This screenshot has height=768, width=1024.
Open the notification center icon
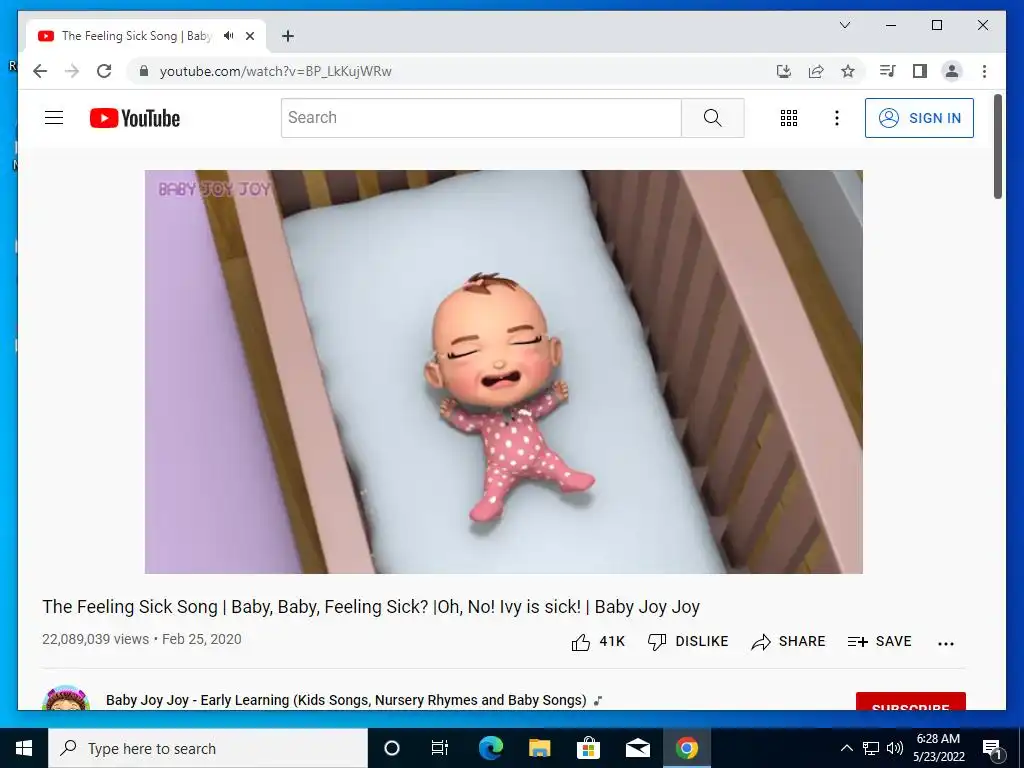[x=992, y=748]
